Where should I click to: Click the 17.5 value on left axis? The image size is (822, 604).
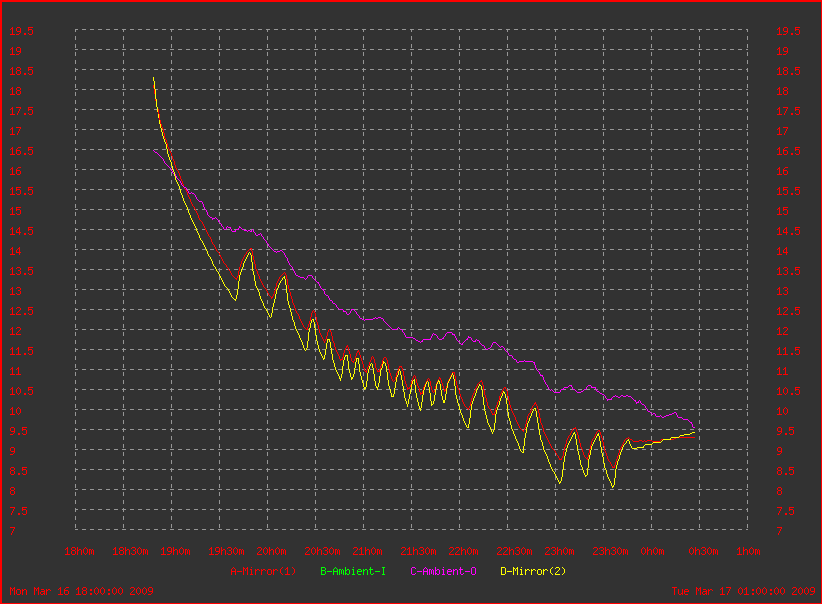point(21,111)
